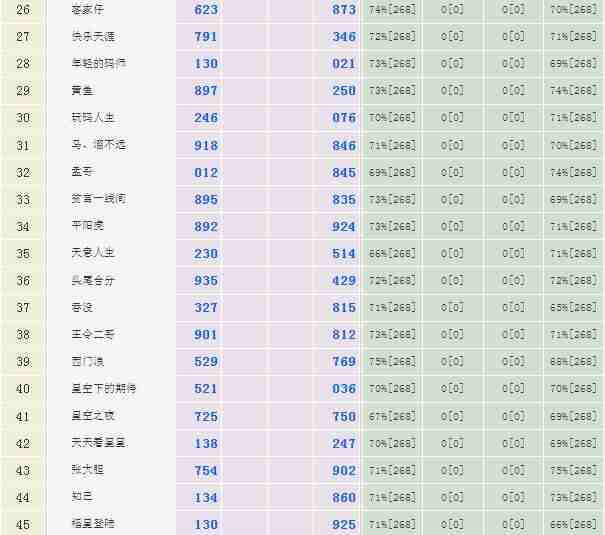The image size is (605, 535).
Task: Click the 75%[268] cell in row 39
Action: pyautogui.click(x=392, y=361)
